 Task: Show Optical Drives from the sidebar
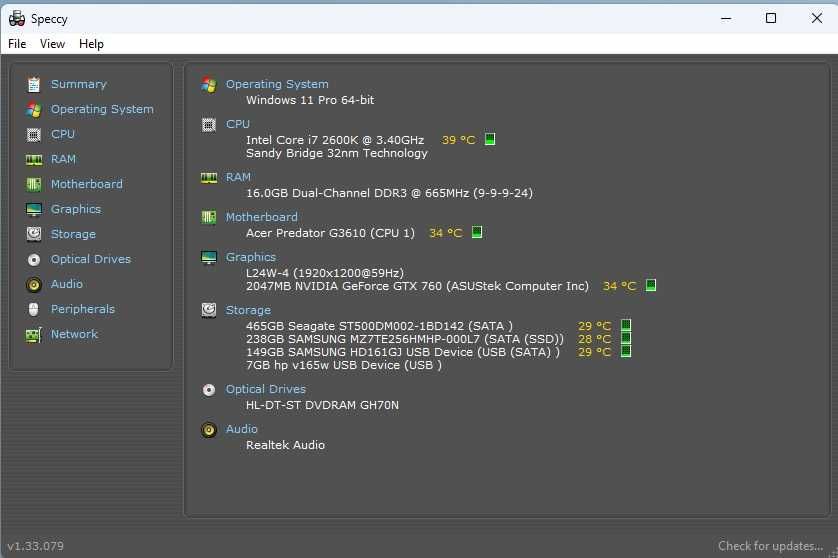pos(90,259)
